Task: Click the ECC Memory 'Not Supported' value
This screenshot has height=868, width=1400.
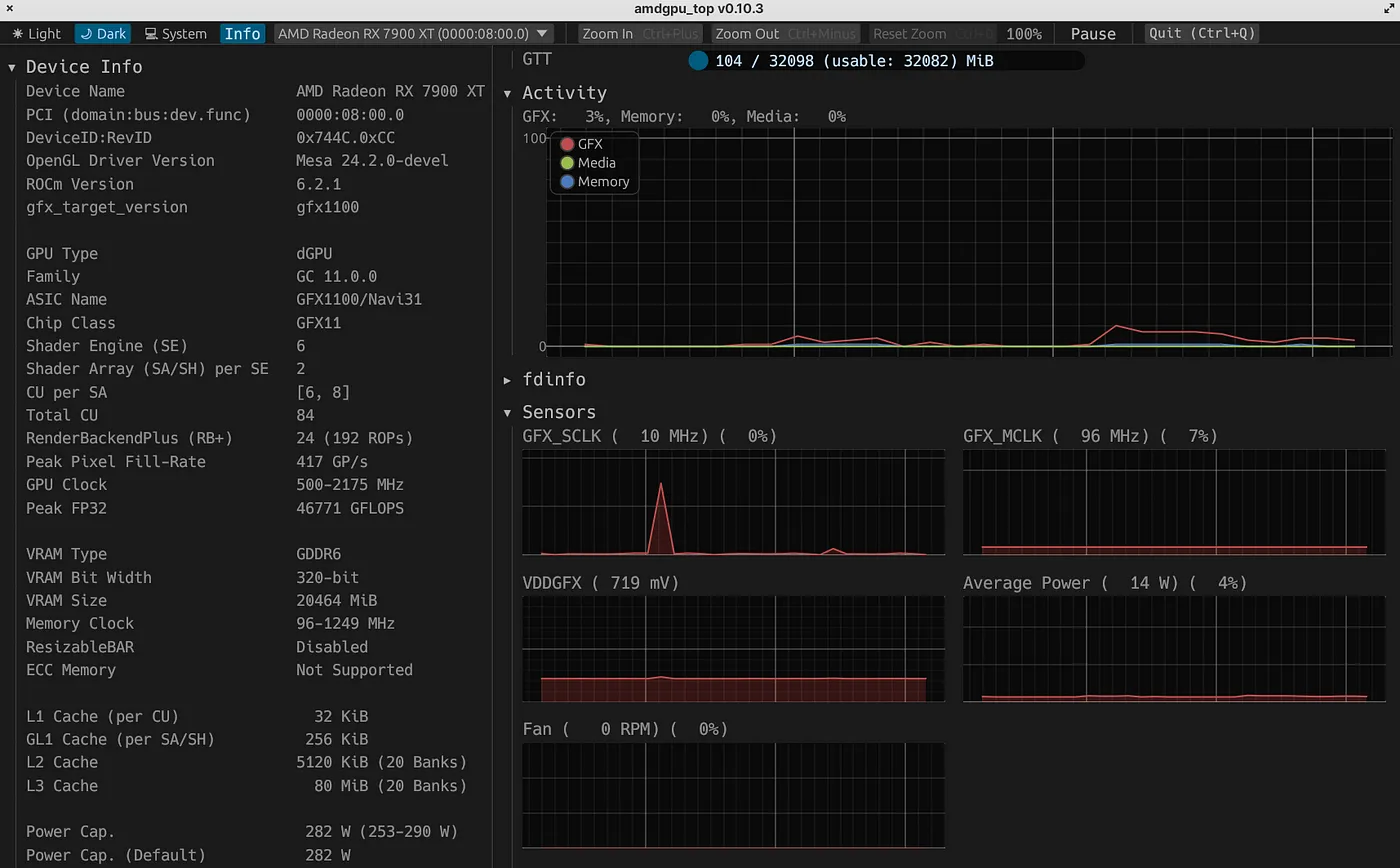Action: (354, 670)
